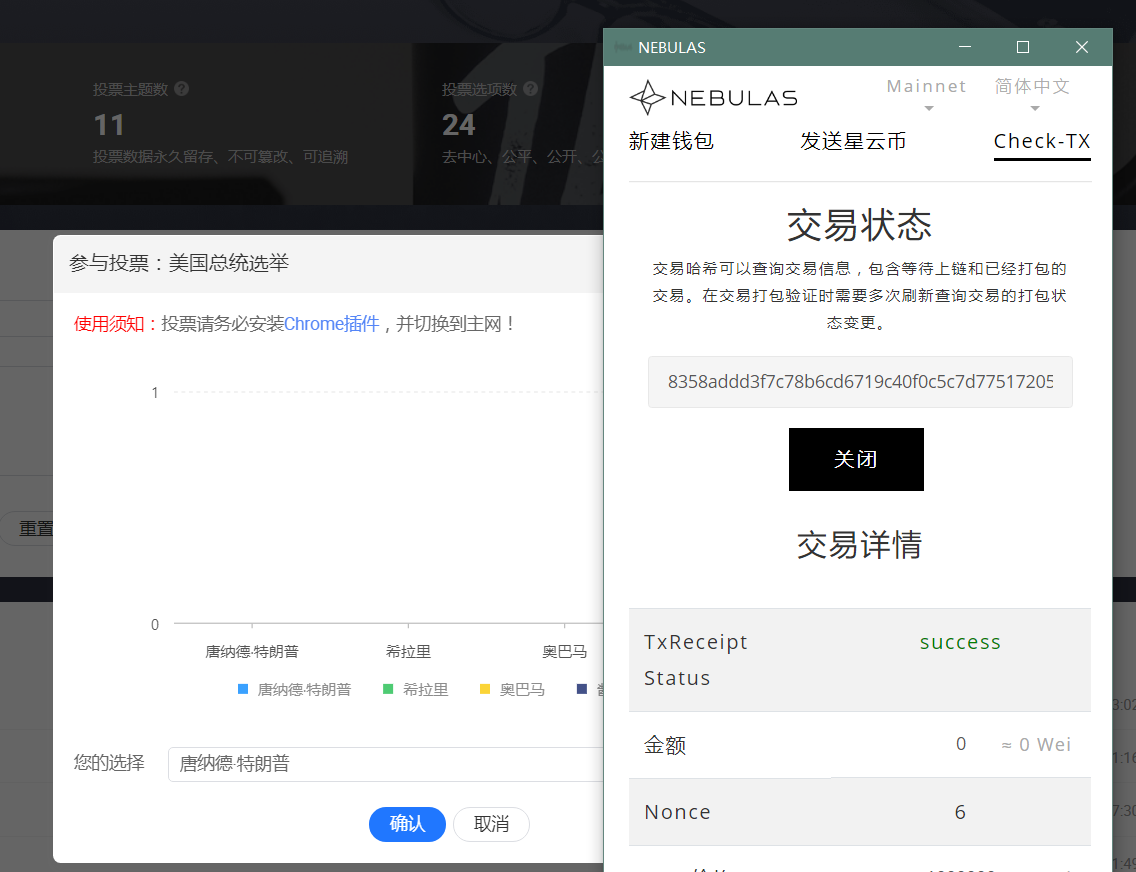Viewport: 1136px width, 872px height.
Task: Click the NEBULAS window title text
Action: point(672,48)
